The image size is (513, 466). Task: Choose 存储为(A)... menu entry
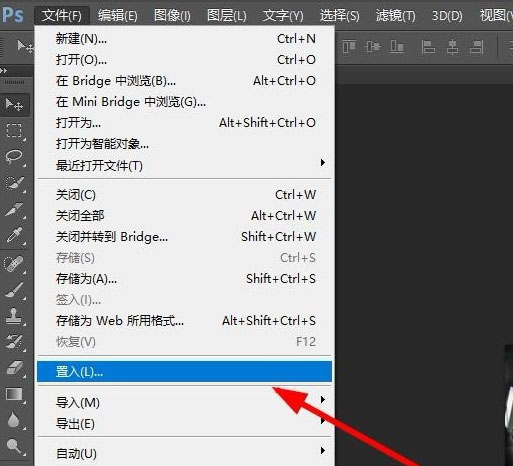[184, 279]
